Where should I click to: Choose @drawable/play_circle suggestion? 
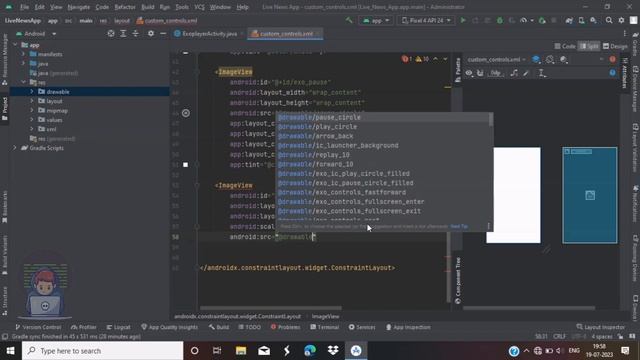(x=384, y=127)
